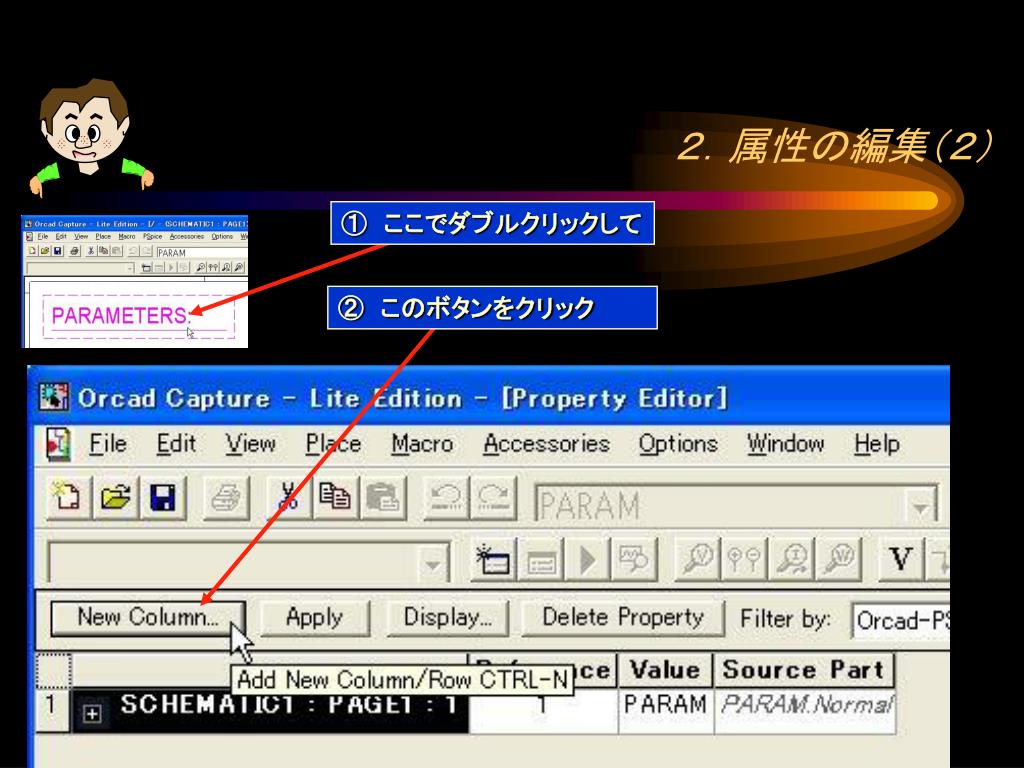Click the Power Dissipation marker icon

coord(839,560)
